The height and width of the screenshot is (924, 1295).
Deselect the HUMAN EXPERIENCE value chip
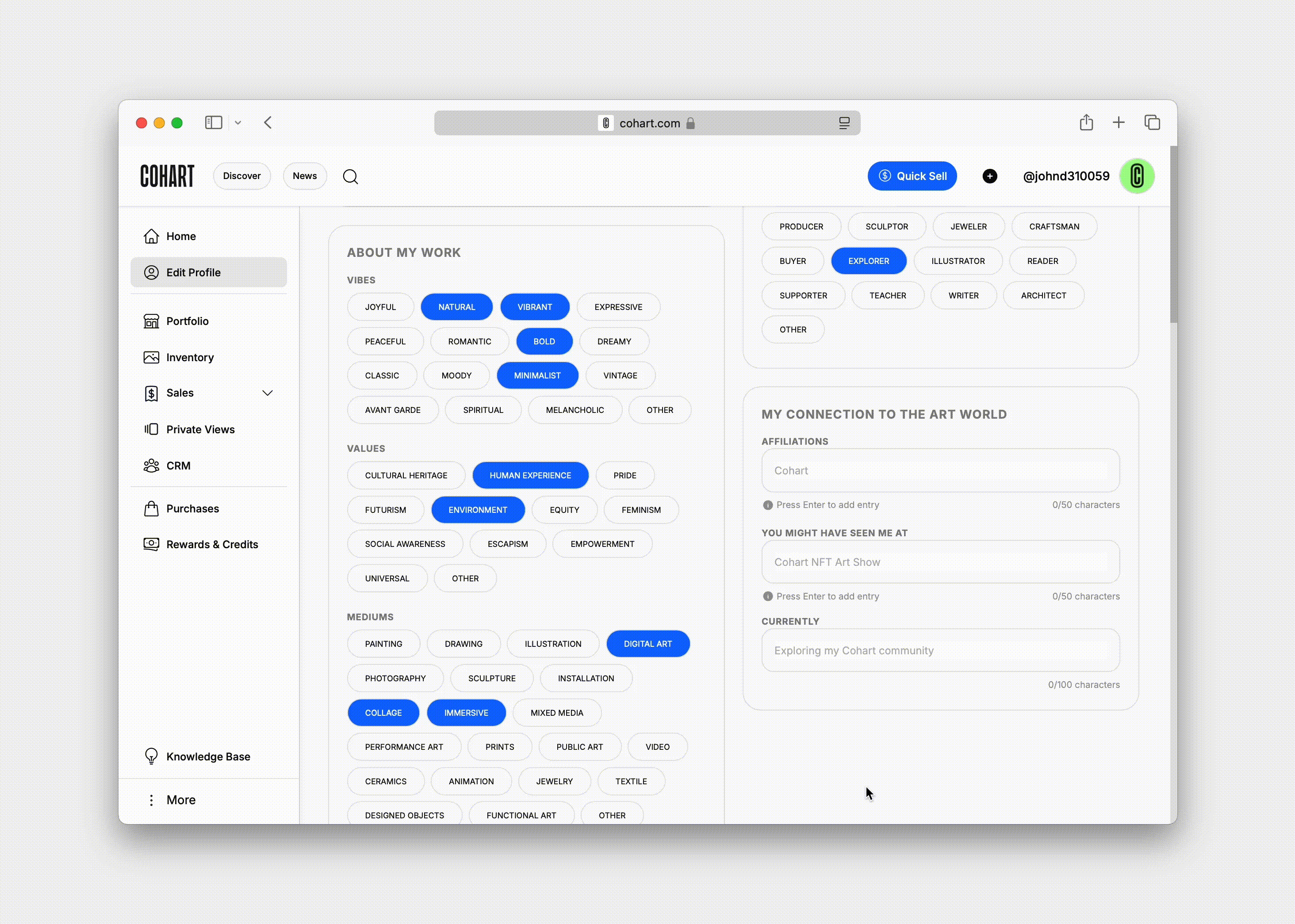pyautogui.click(x=530, y=475)
